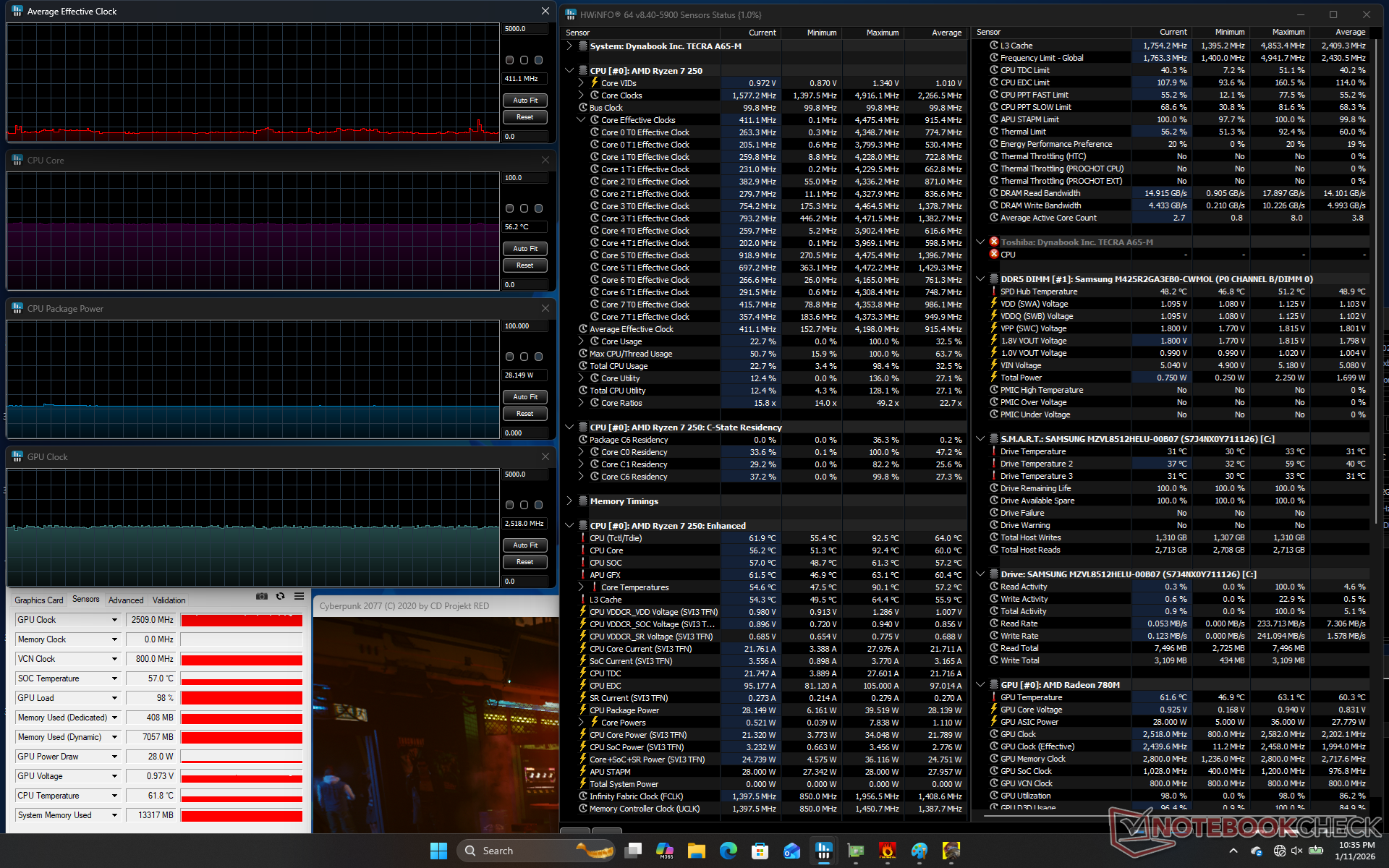Toggle first circle in Average Effective Clock graph

510,61
